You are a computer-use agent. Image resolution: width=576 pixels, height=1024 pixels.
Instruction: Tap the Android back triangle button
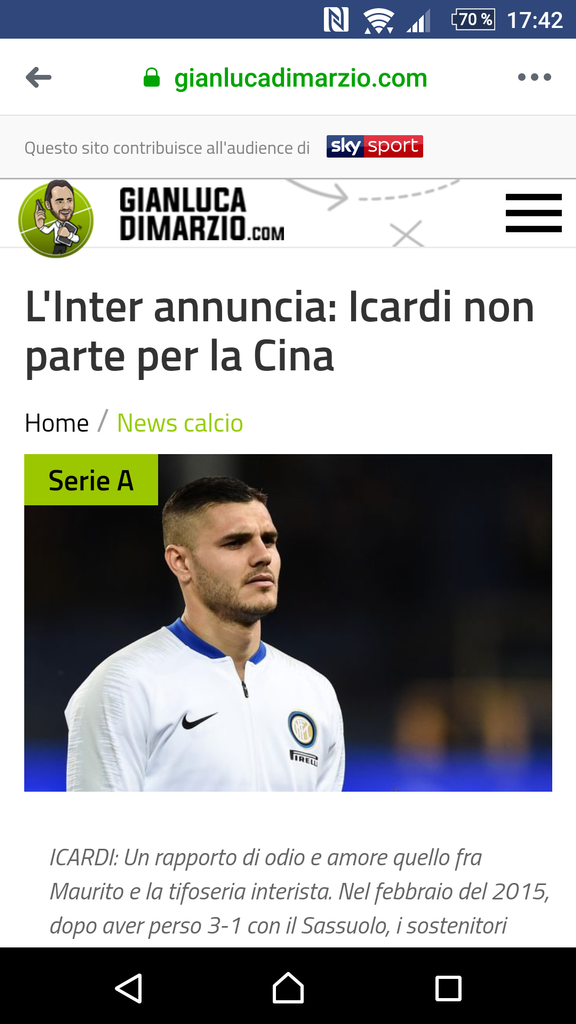pos(129,987)
